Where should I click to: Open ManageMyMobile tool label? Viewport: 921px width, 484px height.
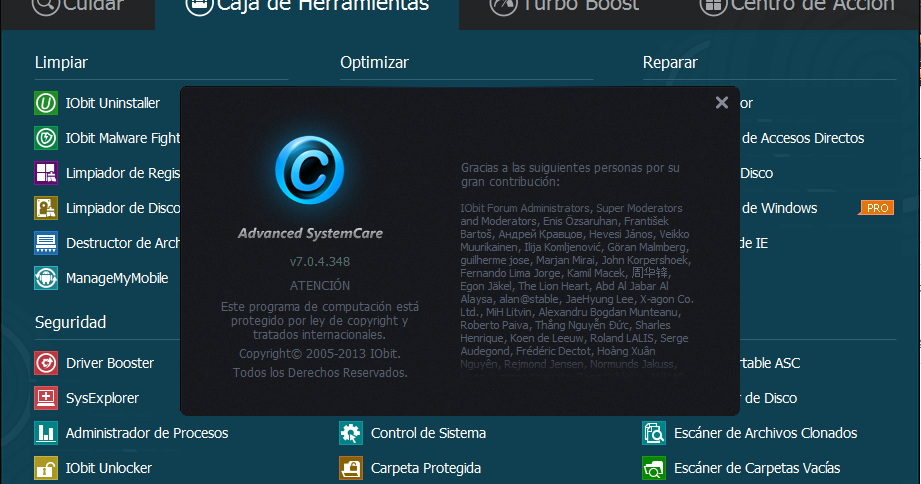pos(117,278)
